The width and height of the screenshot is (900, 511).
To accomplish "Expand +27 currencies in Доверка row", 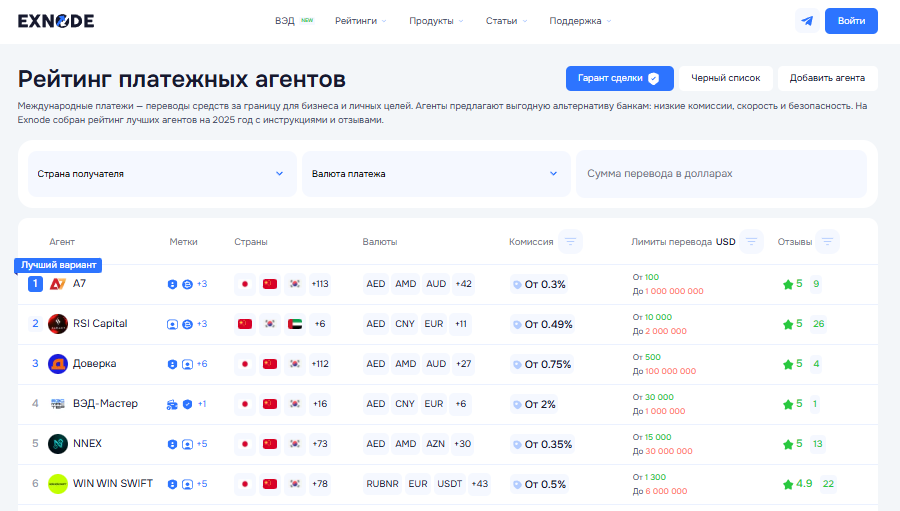I will point(463,364).
